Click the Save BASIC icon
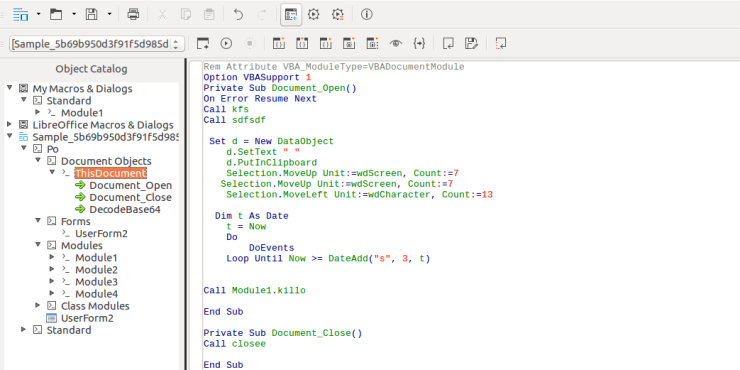 pyautogui.click(x=471, y=43)
